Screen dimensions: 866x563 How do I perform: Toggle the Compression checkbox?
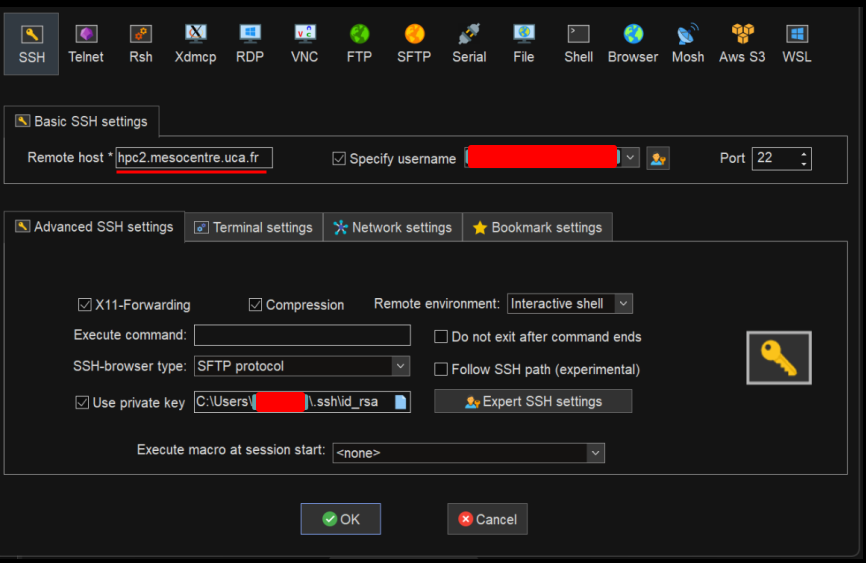pos(255,304)
